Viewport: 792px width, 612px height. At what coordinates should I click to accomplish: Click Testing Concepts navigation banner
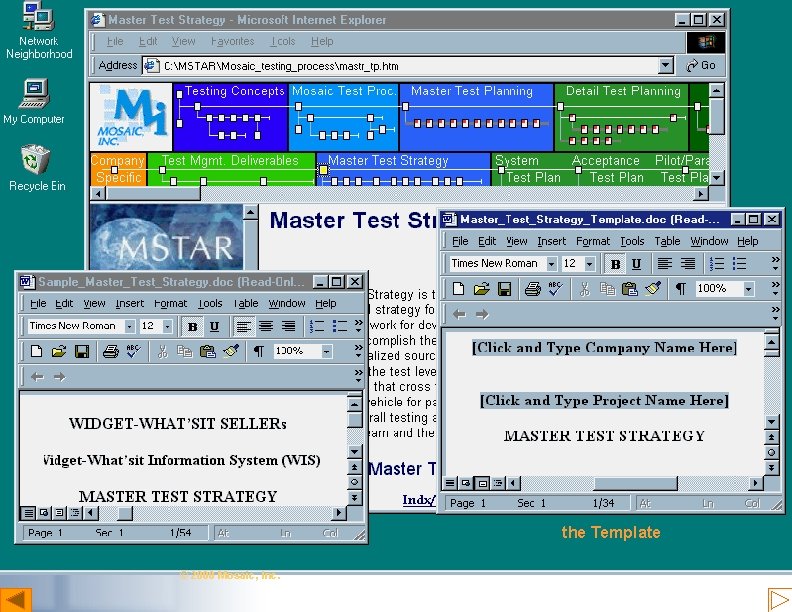coord(230,117)
